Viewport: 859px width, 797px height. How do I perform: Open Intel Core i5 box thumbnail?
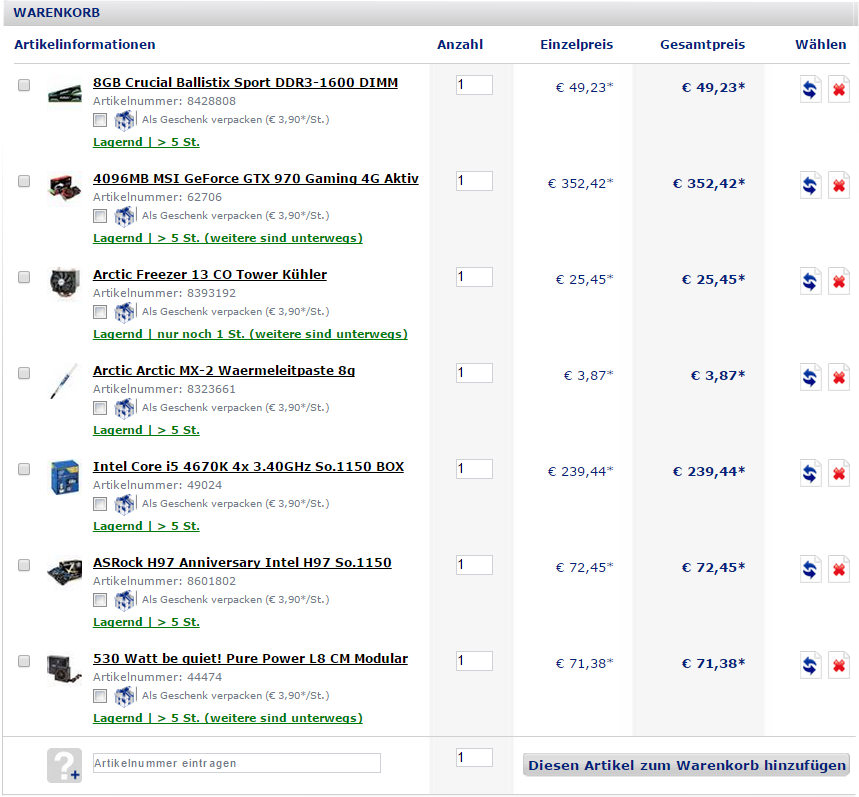64,477
